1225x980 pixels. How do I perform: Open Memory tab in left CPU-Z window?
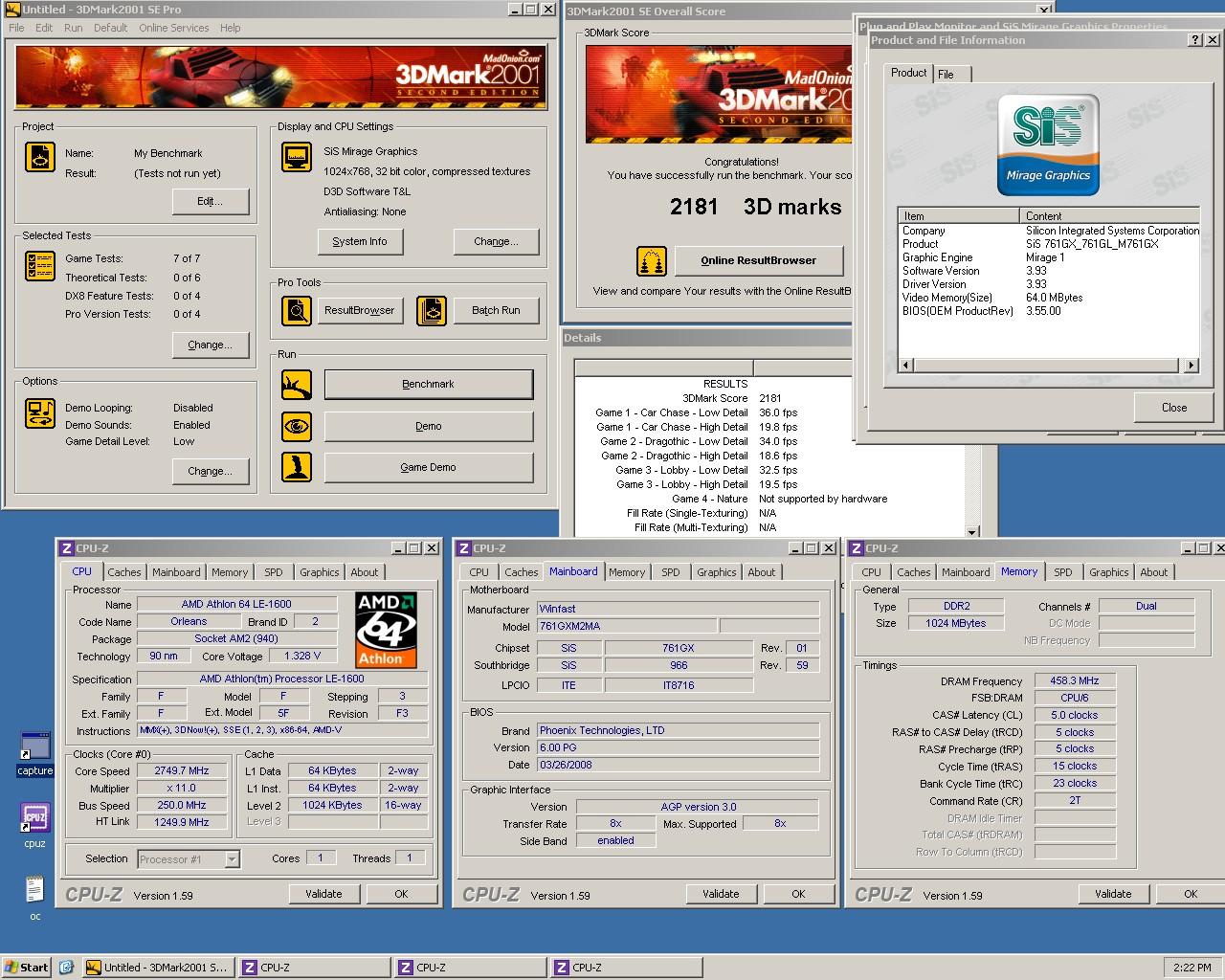click(x=230, y=572)
